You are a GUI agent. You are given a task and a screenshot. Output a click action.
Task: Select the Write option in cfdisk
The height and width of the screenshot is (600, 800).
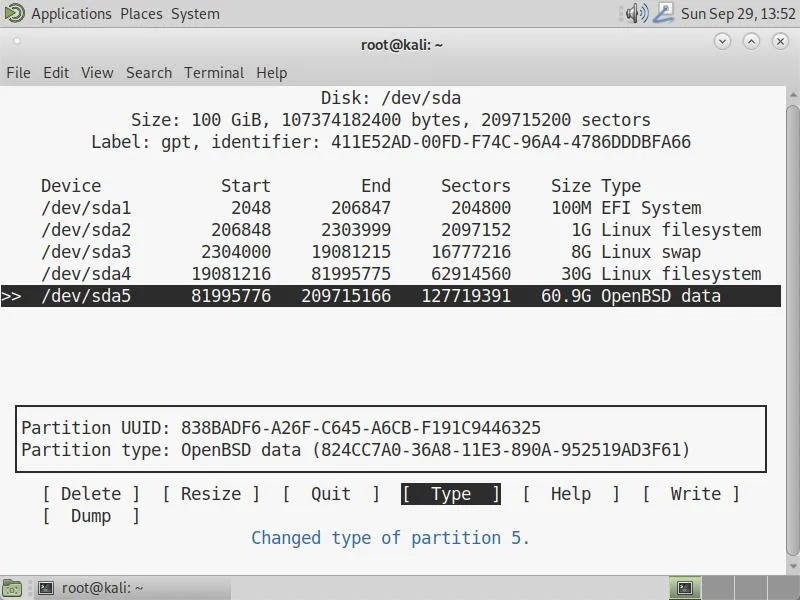click(691, 494)
